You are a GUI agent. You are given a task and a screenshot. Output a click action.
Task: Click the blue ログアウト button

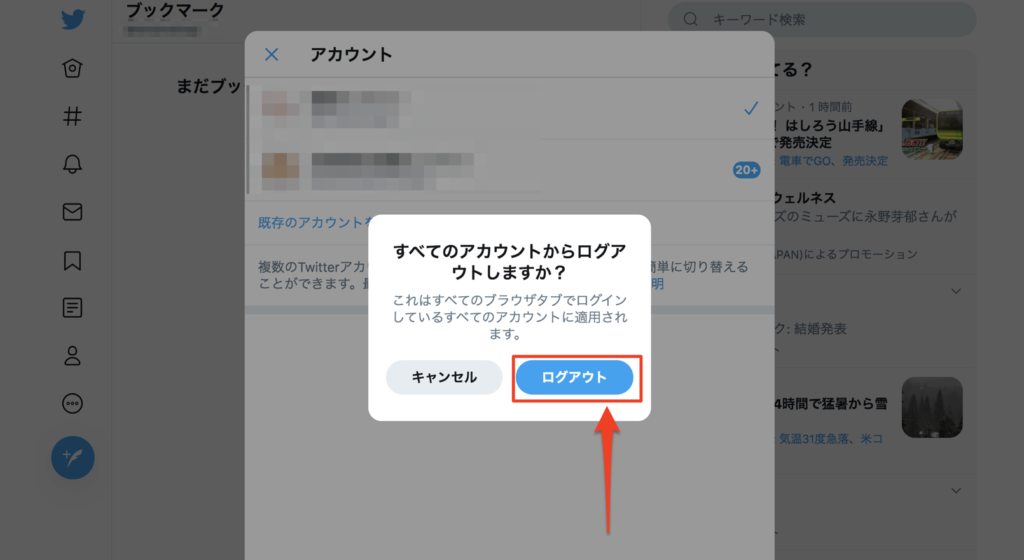coord(574,377)
